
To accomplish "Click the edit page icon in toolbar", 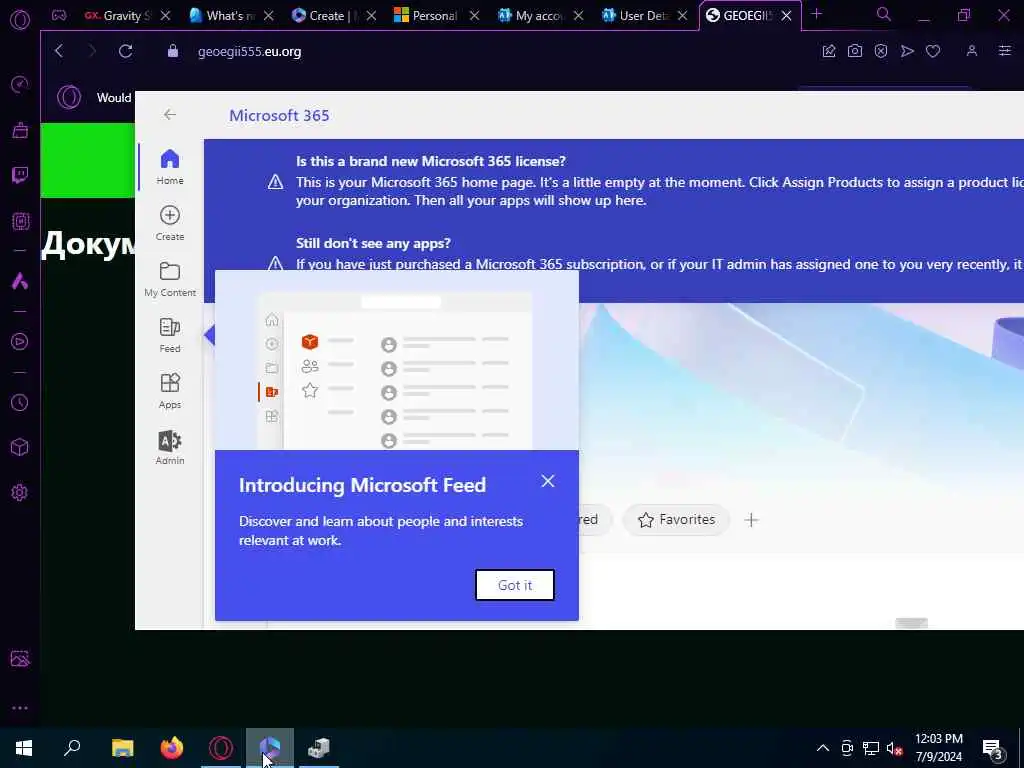I will tap(829, 51).
